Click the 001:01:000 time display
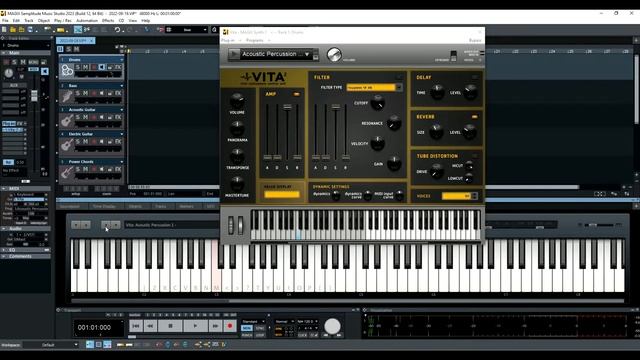Screen dimensions: 640x360 (94, 327)
